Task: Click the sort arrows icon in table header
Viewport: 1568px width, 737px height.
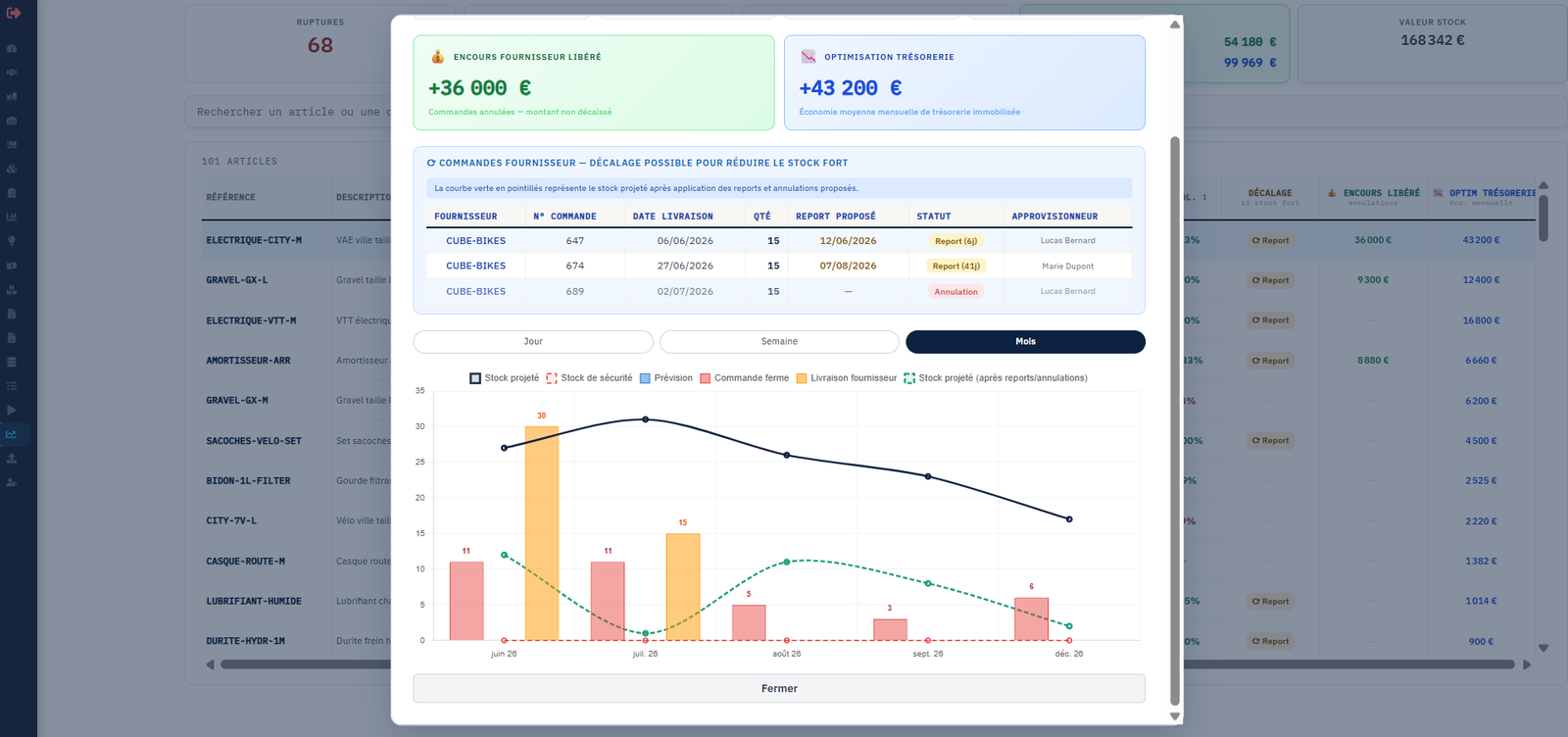Action: point(1204,197)
